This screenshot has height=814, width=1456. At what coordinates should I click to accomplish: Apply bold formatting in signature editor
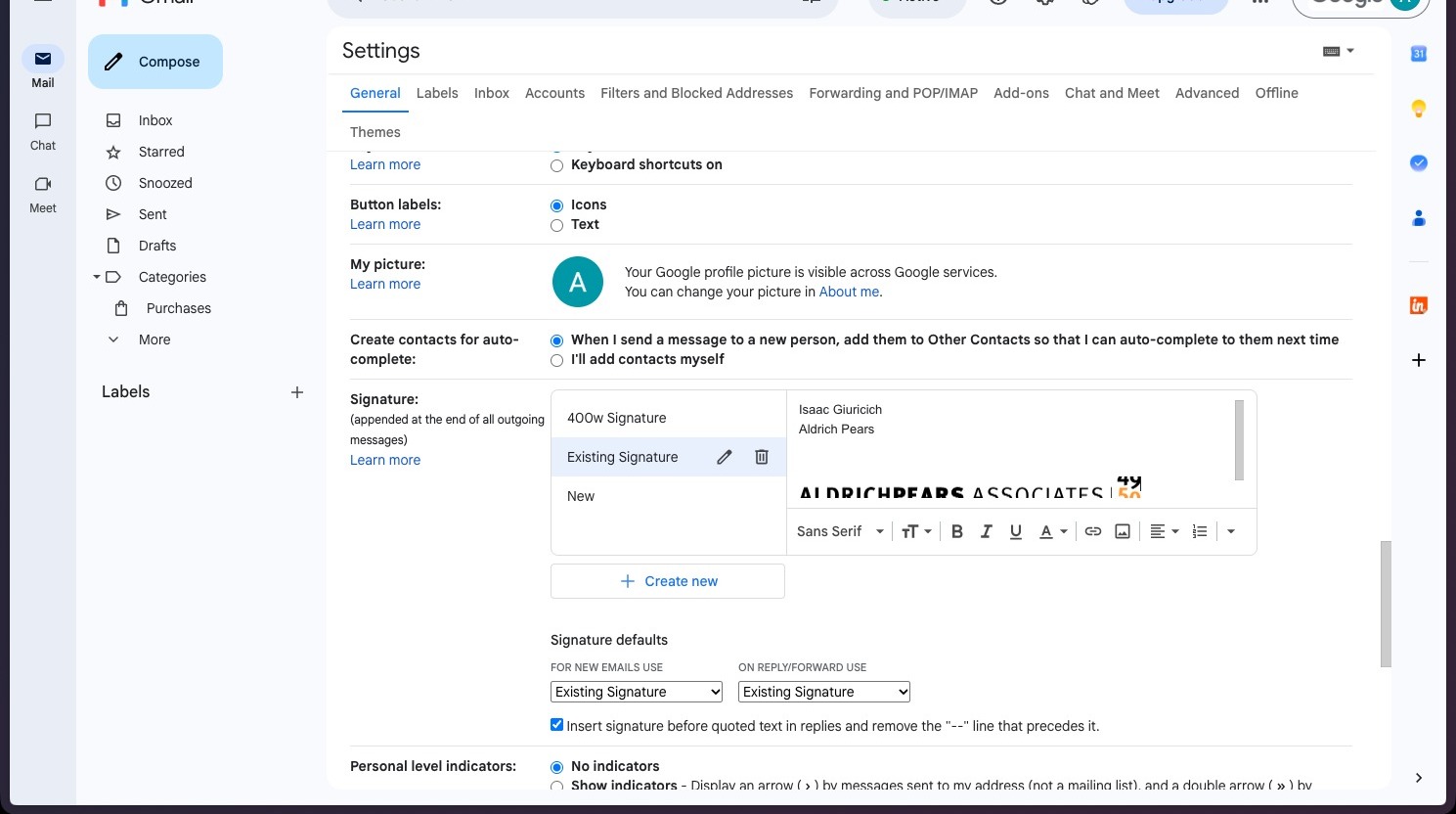957,531
